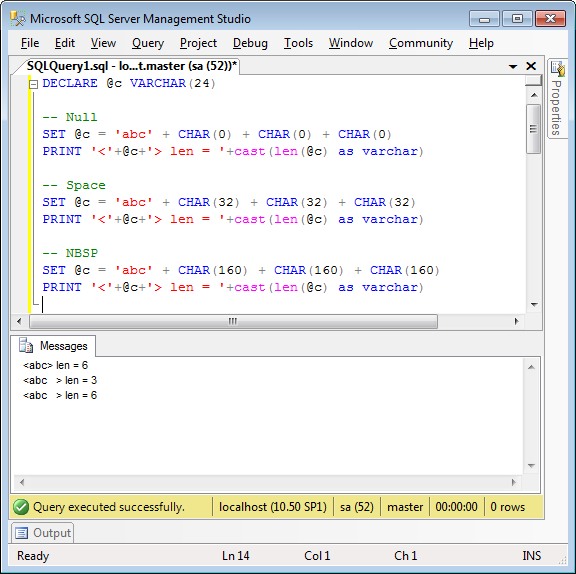
Task: Click the SET line with CHAR(32)
Action: click(x=229, y=202)
